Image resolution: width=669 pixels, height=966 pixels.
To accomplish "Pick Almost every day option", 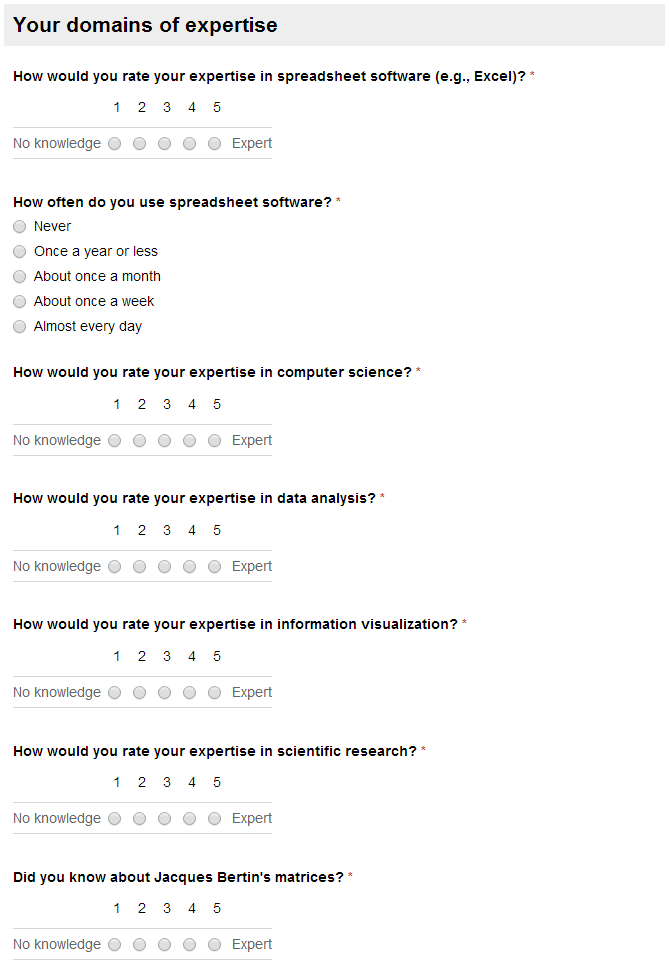I will click(x=20, y=327).
